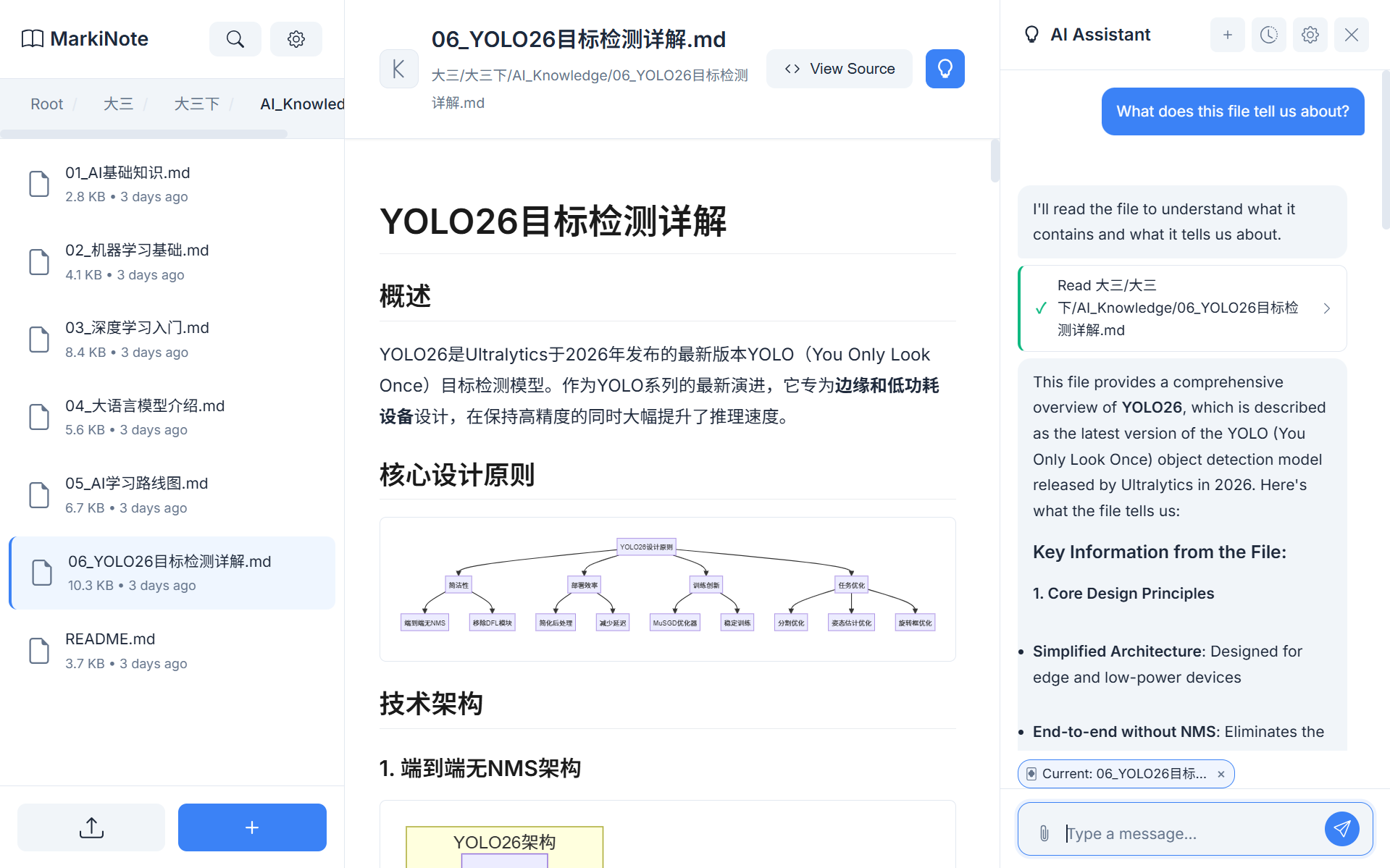
Task: Click the document vertical scrollbar thumb
Action: (x=995, y=161)
